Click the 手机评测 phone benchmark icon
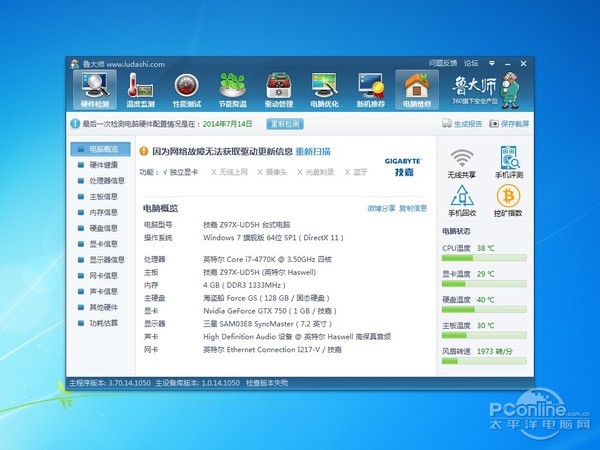 [509, 163]
